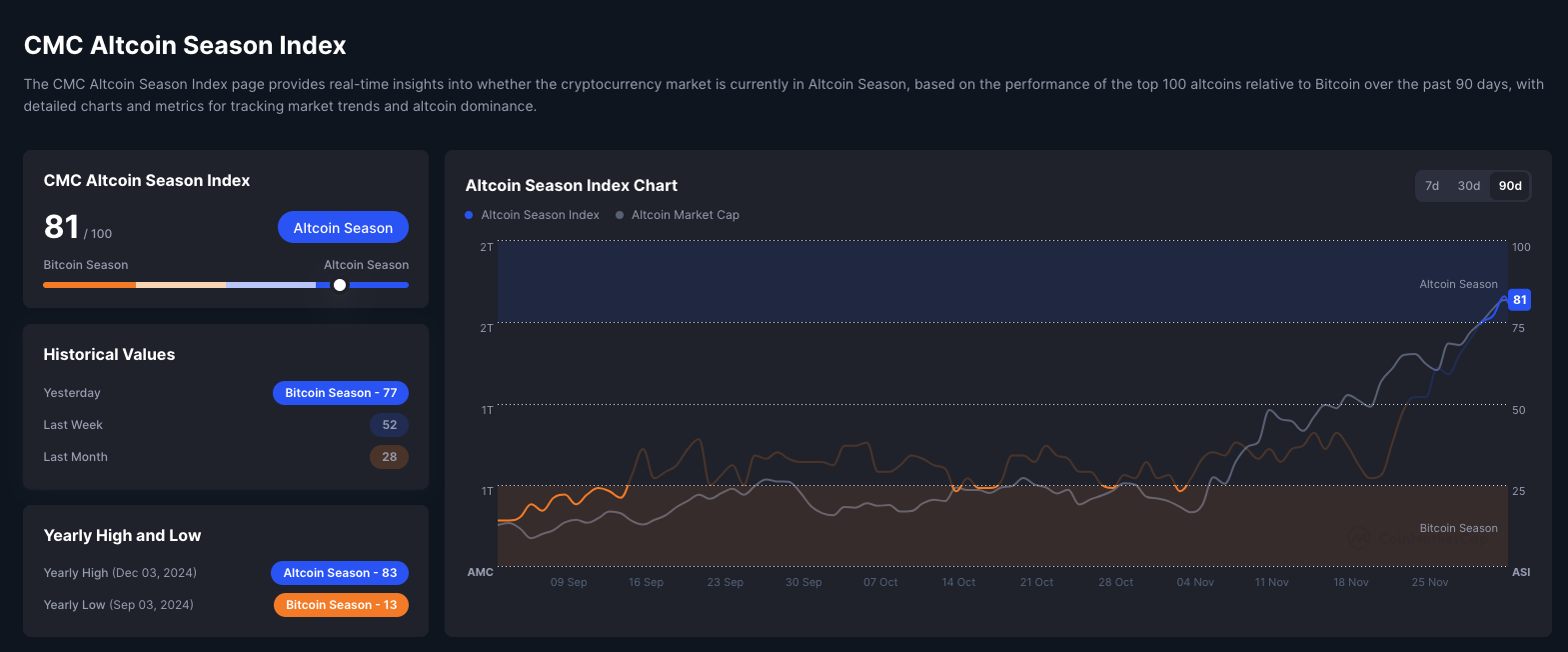Toggle the Altcoin Season Index legend series

coord(533,215)
